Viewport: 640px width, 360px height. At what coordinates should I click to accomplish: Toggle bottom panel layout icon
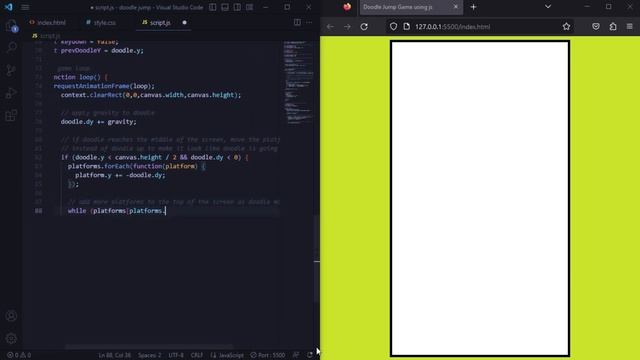click(x=225, y=7)
